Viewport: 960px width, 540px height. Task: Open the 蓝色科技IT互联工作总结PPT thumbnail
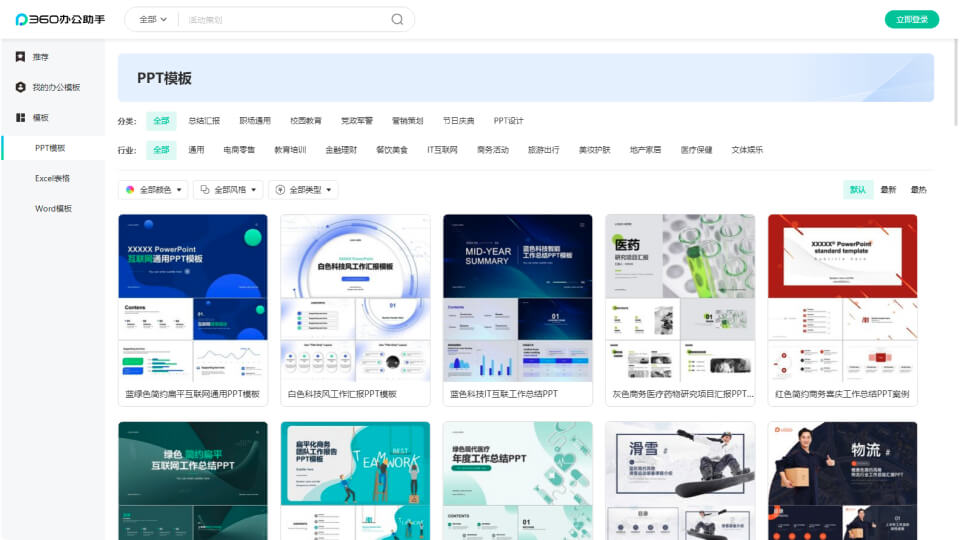pyautogui.click(x=517, y=298)
